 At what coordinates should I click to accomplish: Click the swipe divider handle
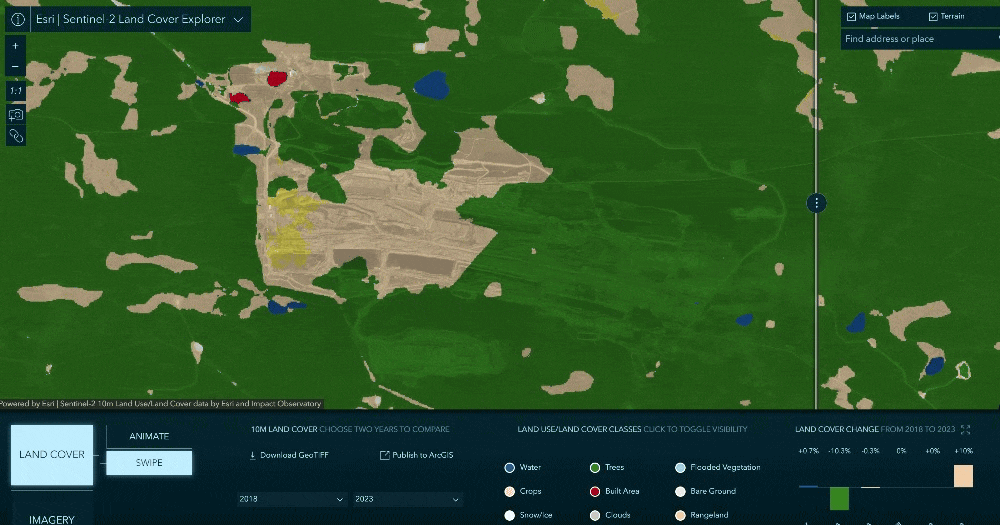click(817, 203)
